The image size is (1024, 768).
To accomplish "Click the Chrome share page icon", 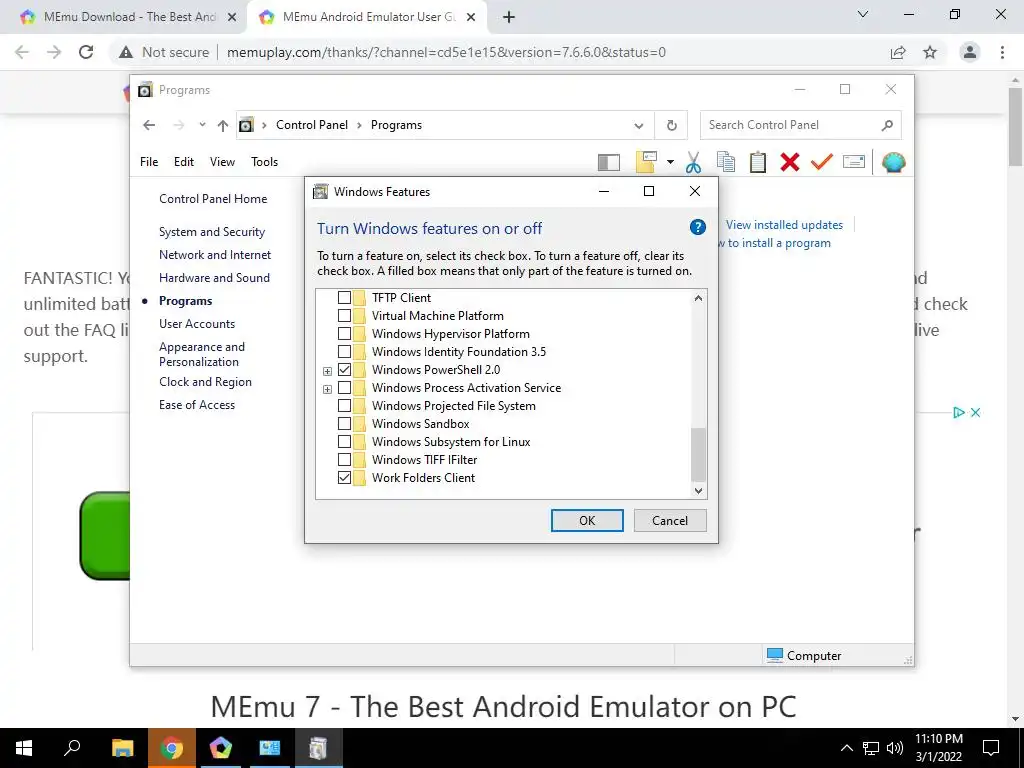I will [x=898, y=52].
